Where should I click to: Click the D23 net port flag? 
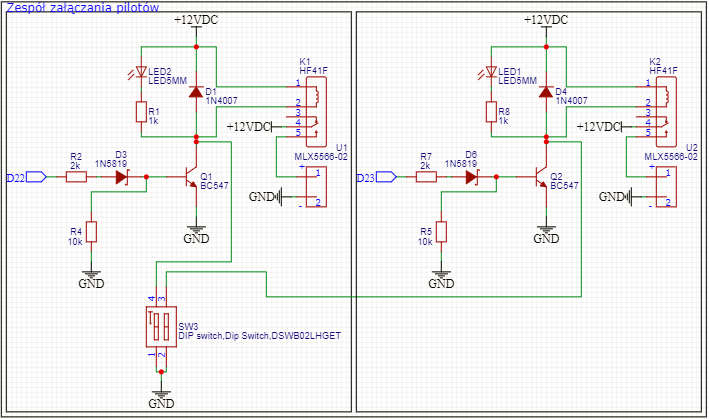click(x=386, y=177)
